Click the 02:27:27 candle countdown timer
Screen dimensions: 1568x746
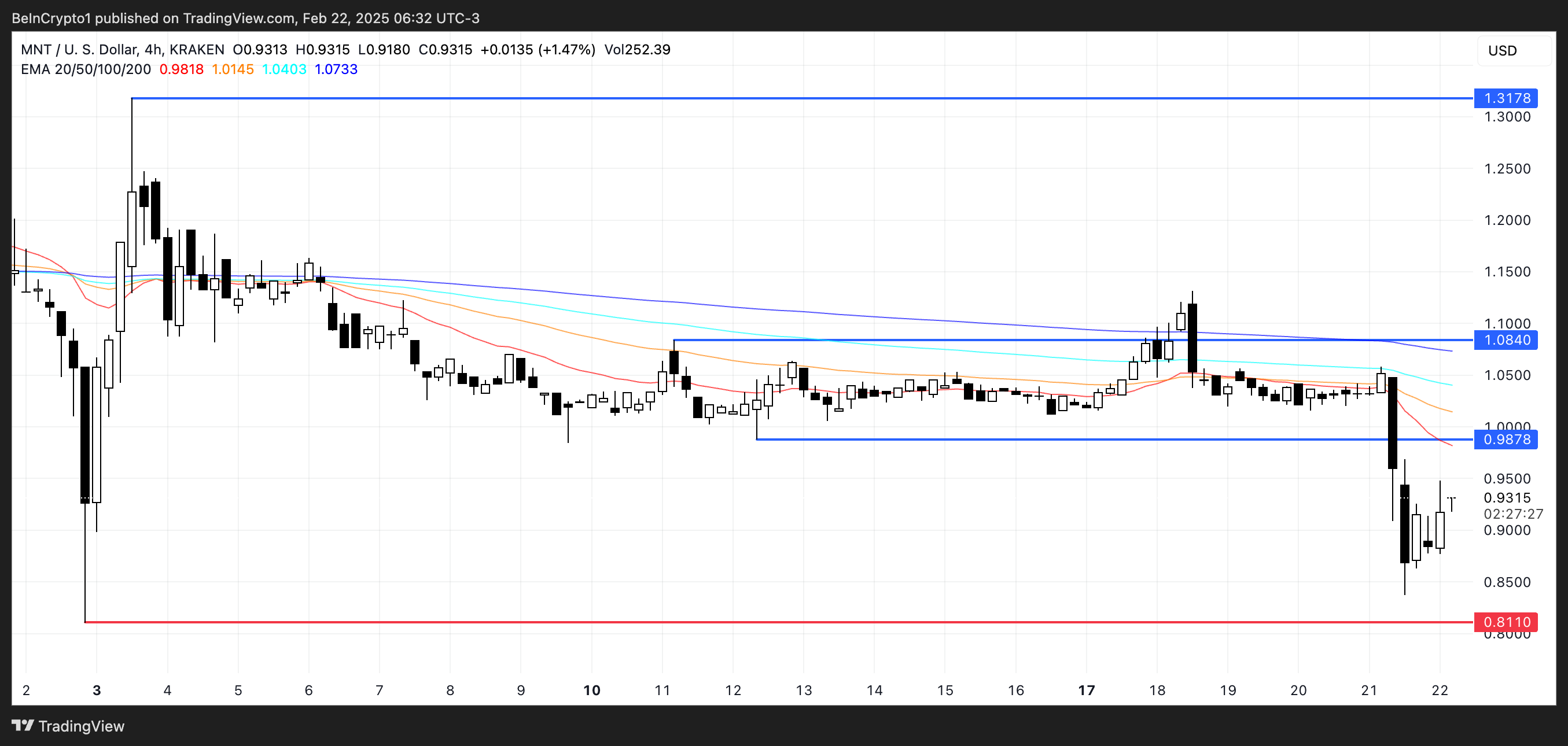tap(1512, 514)
